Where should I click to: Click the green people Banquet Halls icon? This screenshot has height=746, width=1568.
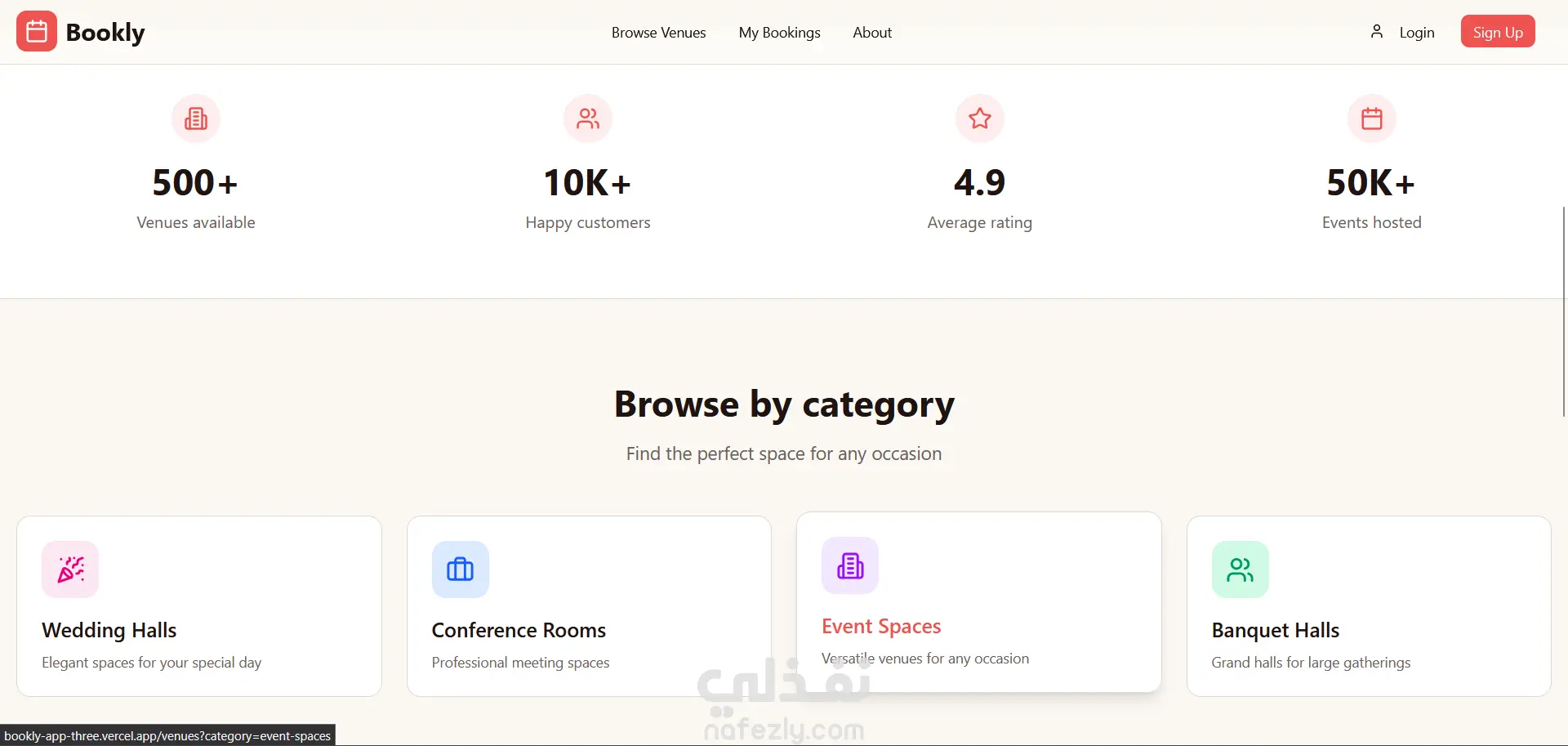click(1240, 570)
